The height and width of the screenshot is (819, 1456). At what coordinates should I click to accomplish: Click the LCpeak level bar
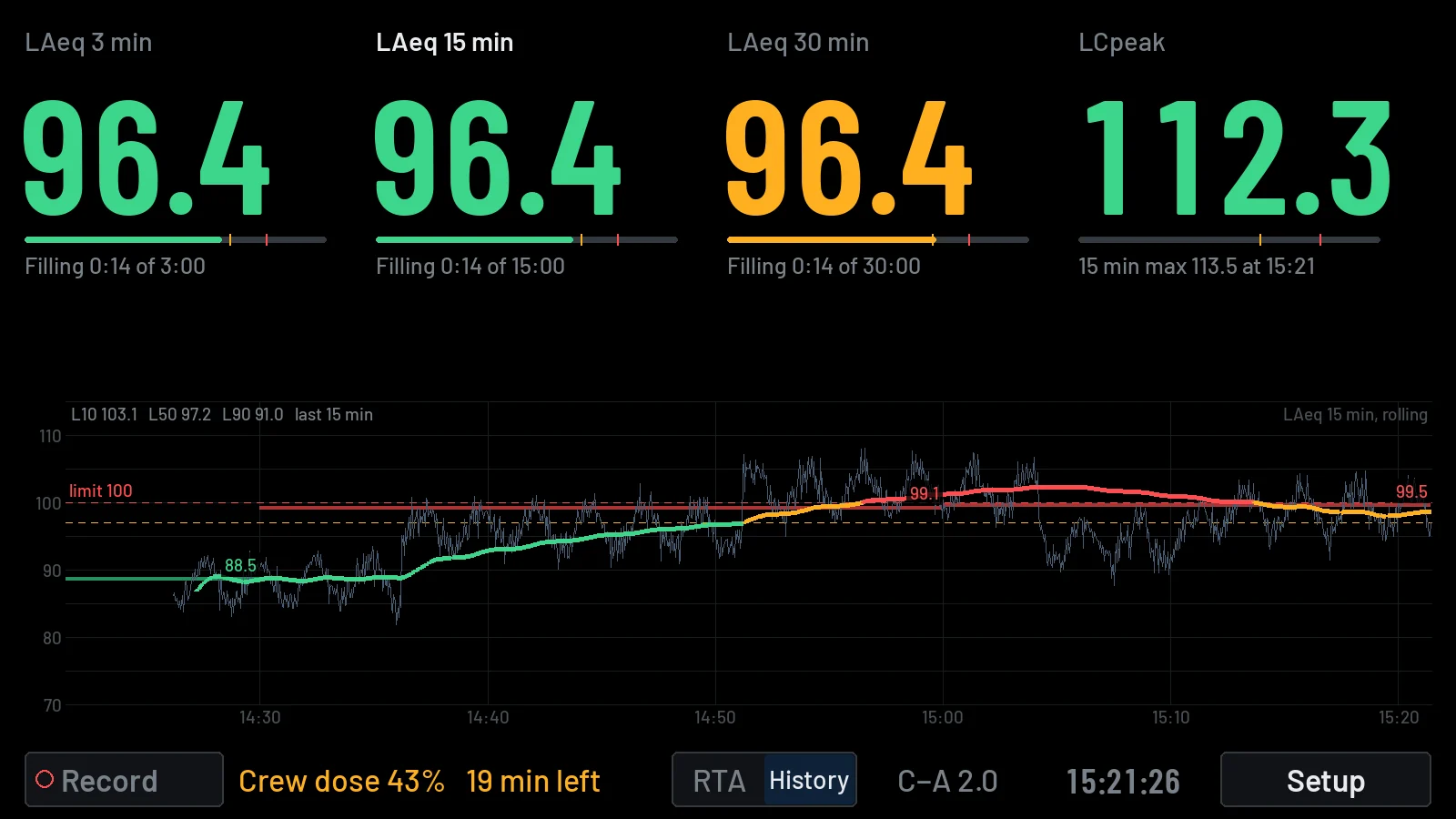click(1229, 240)
